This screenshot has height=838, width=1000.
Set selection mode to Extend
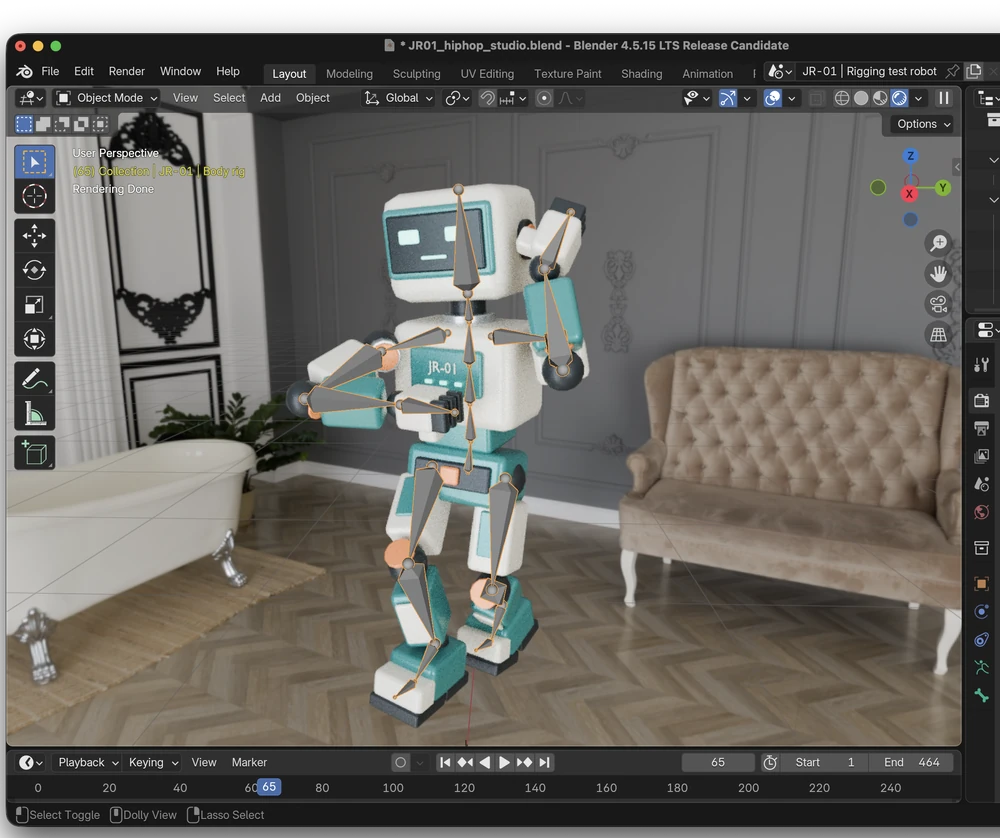pyautogui.click(x=43, y=124)
